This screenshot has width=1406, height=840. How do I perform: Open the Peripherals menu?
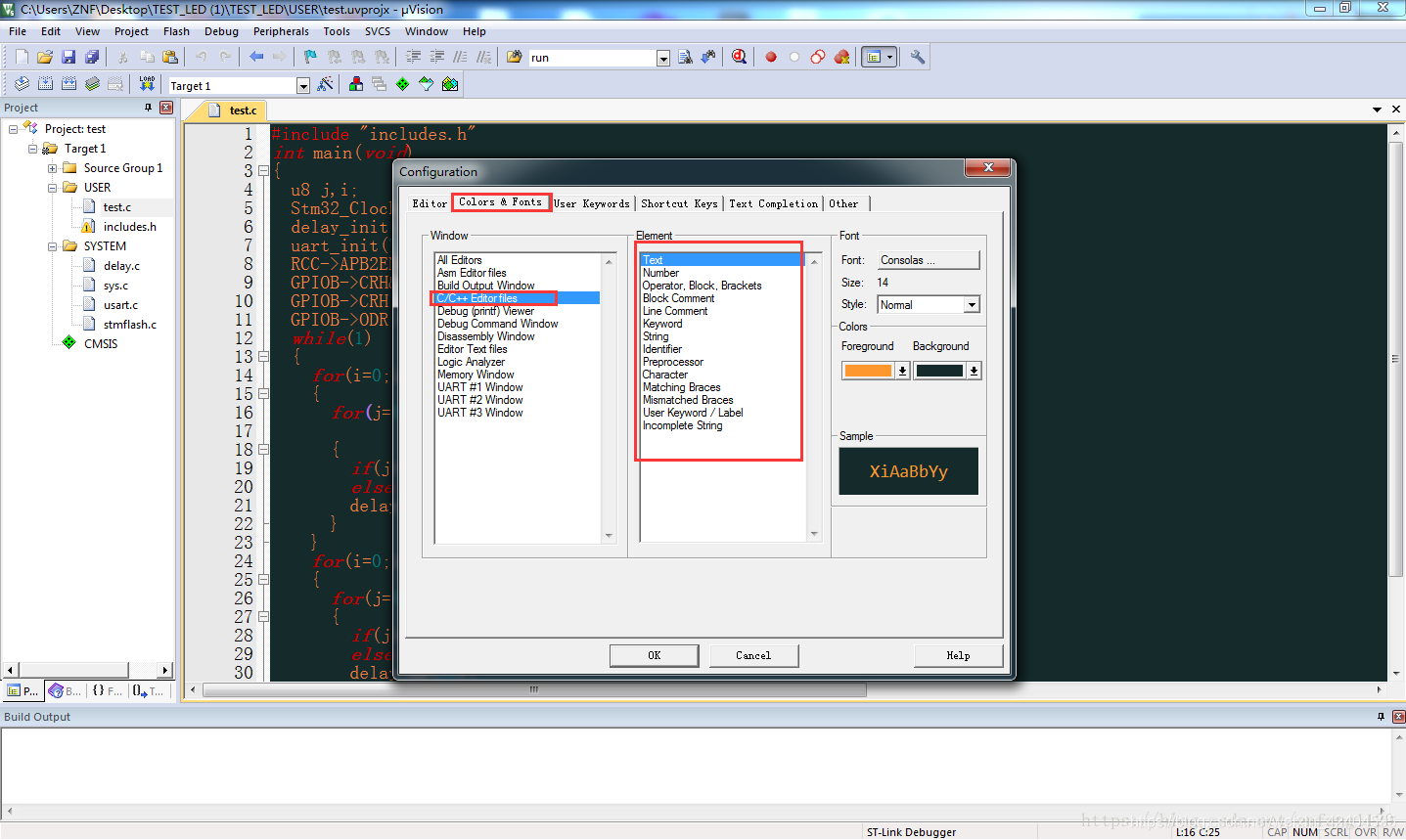[281, 31]
